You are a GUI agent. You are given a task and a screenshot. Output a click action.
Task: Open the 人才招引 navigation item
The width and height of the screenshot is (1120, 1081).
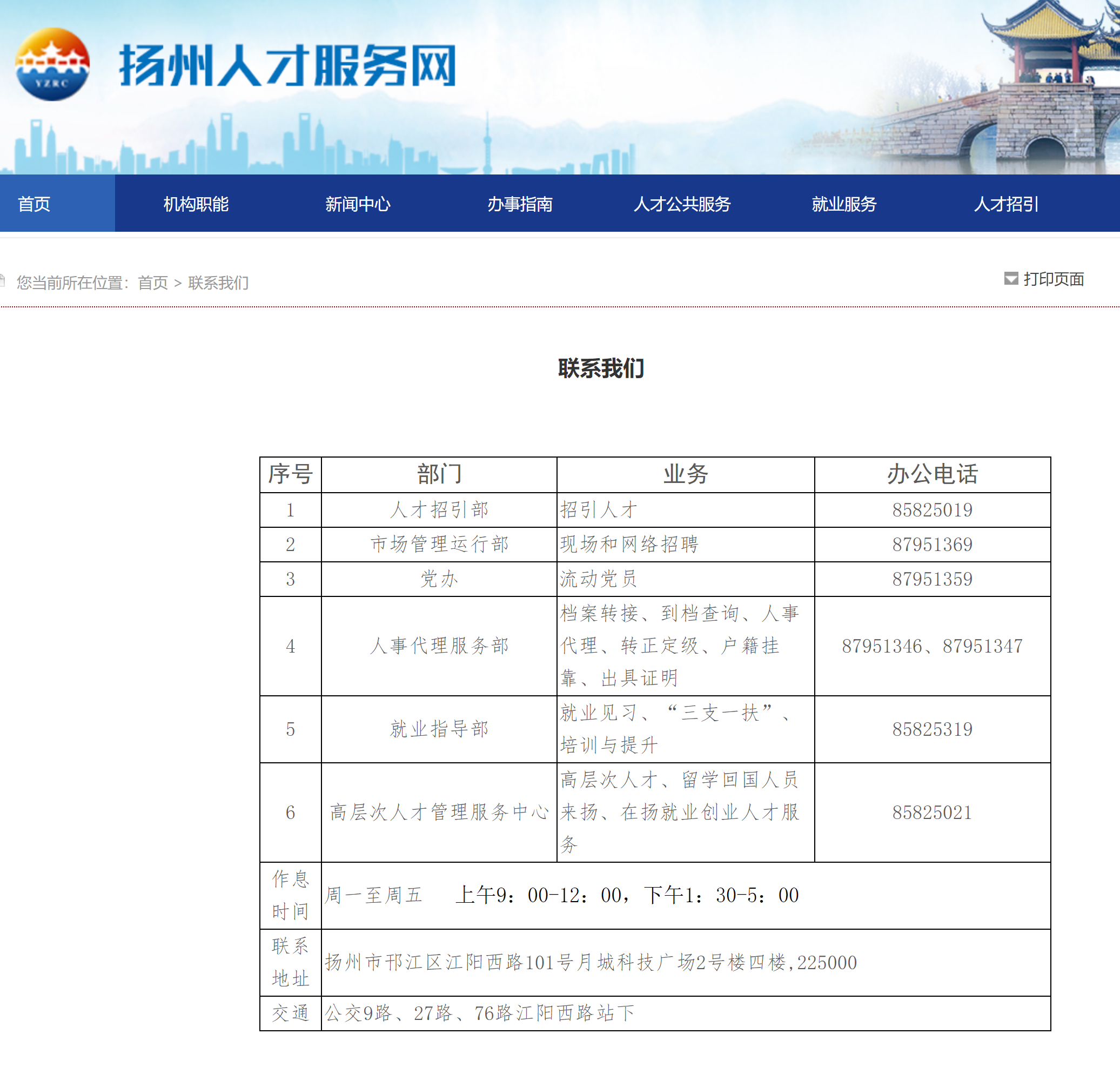(x=1005, y=204)
